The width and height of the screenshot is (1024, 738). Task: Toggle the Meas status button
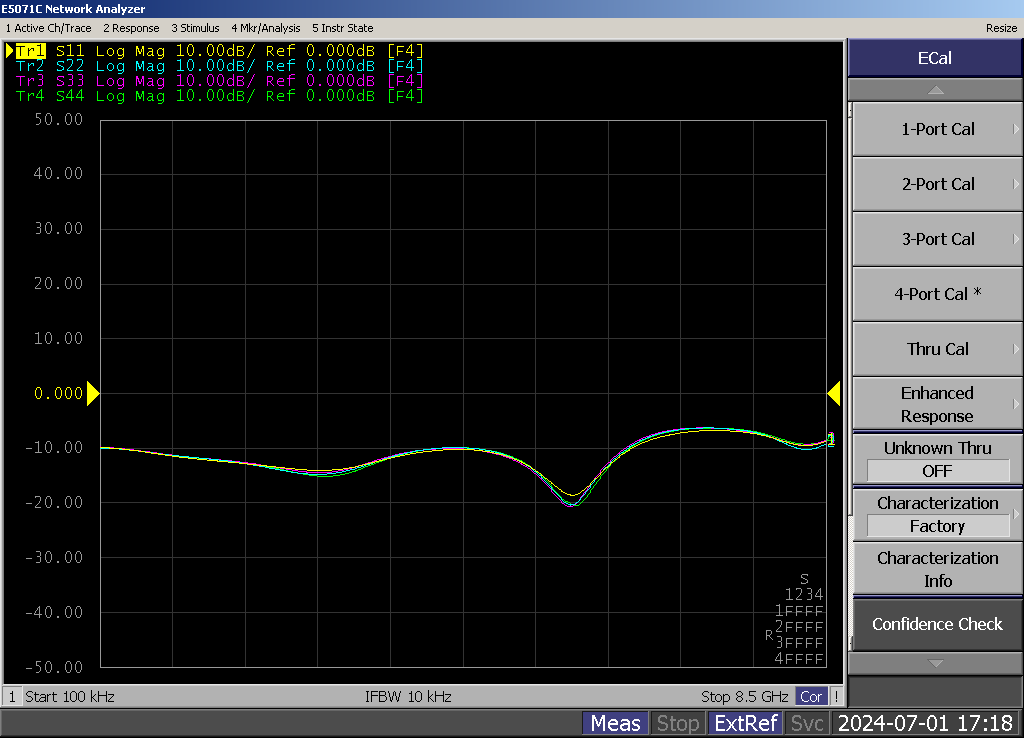click(615, 723)
